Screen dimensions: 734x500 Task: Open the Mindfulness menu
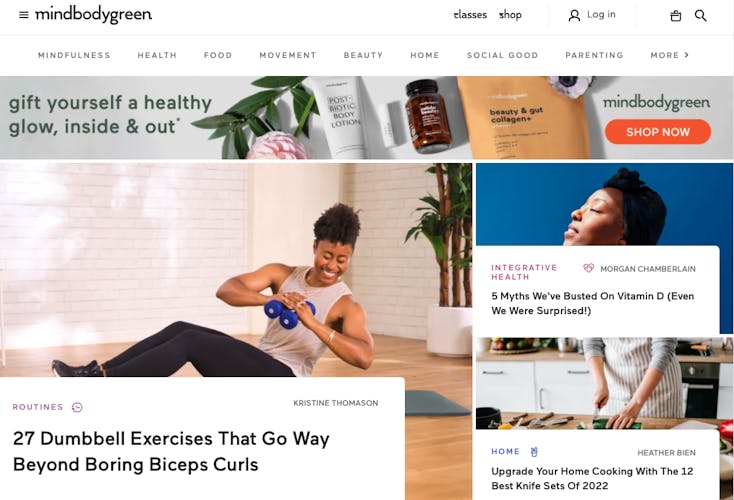(x=74, y=55)
